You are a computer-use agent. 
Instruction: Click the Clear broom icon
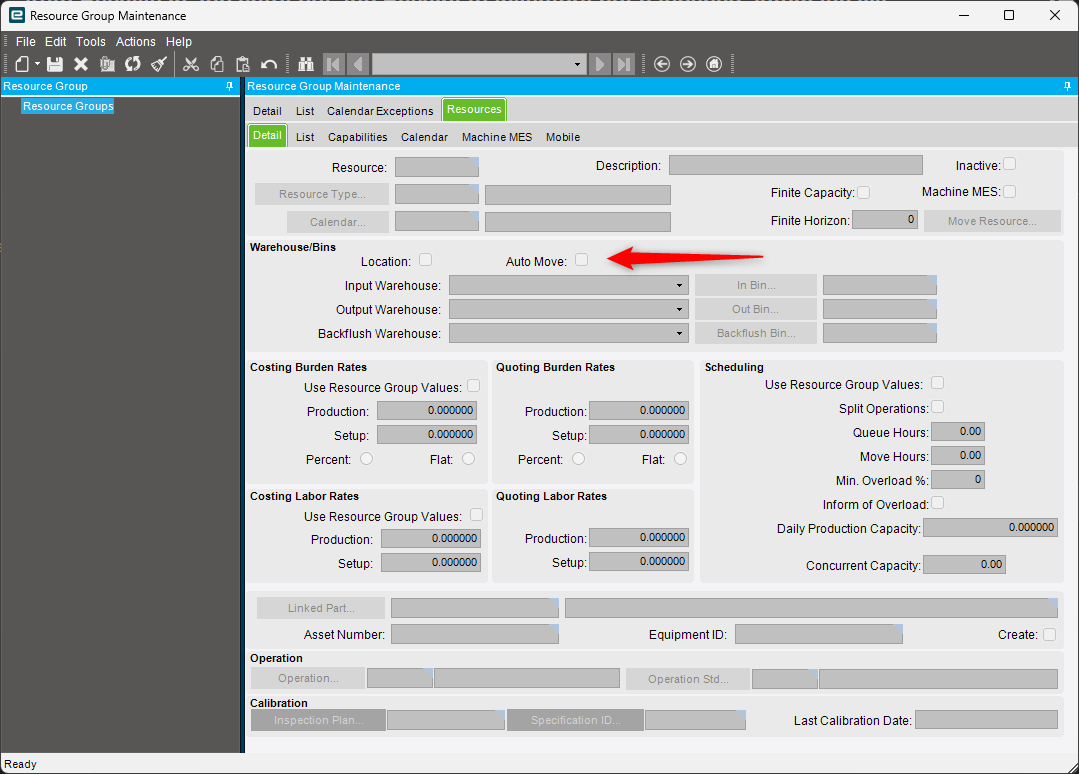(159, 64)
